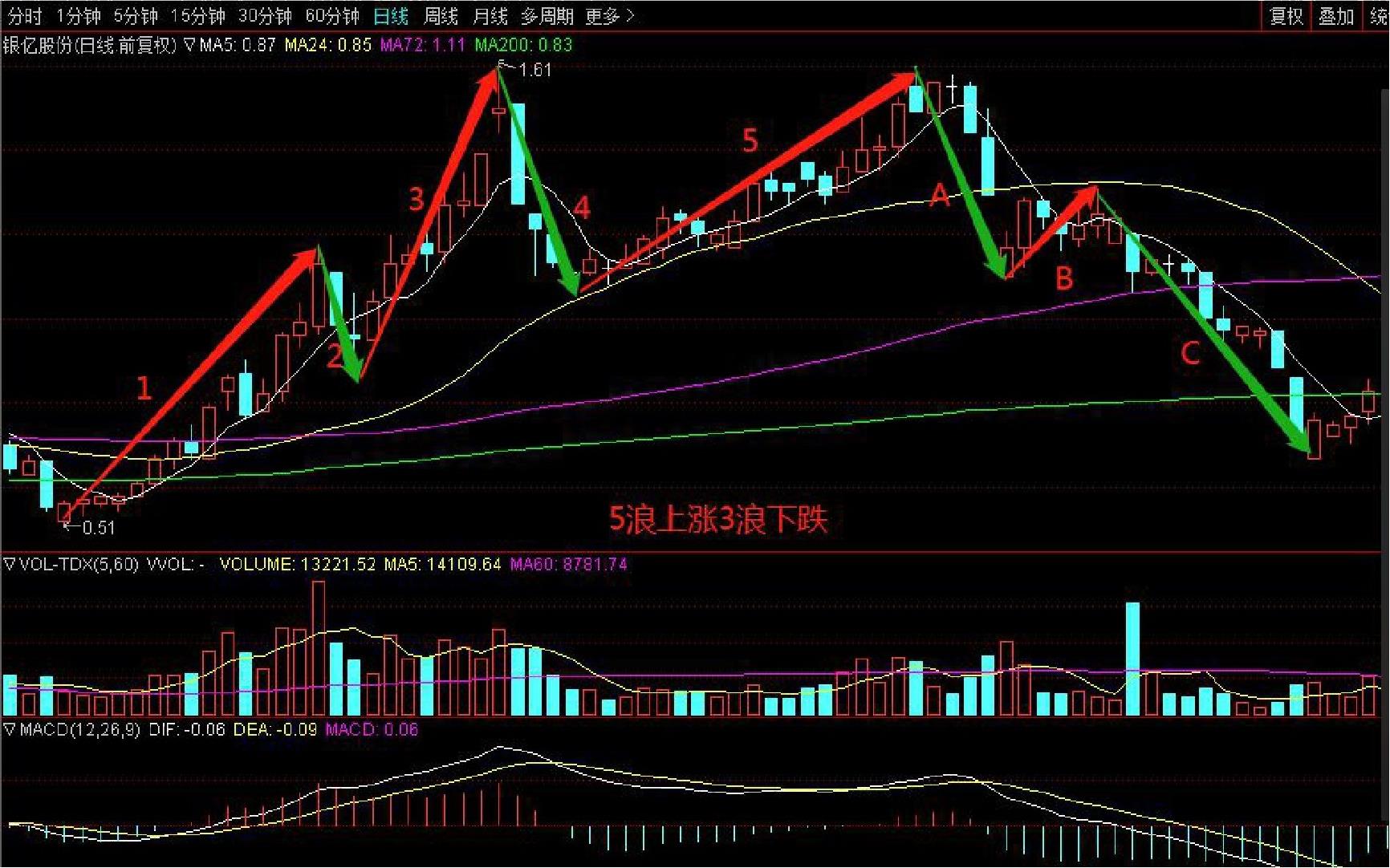The height and width of the screenshot is (868, 1390).
Task: Open the 多周期 multi-period tab
Action: coord(547,16)
